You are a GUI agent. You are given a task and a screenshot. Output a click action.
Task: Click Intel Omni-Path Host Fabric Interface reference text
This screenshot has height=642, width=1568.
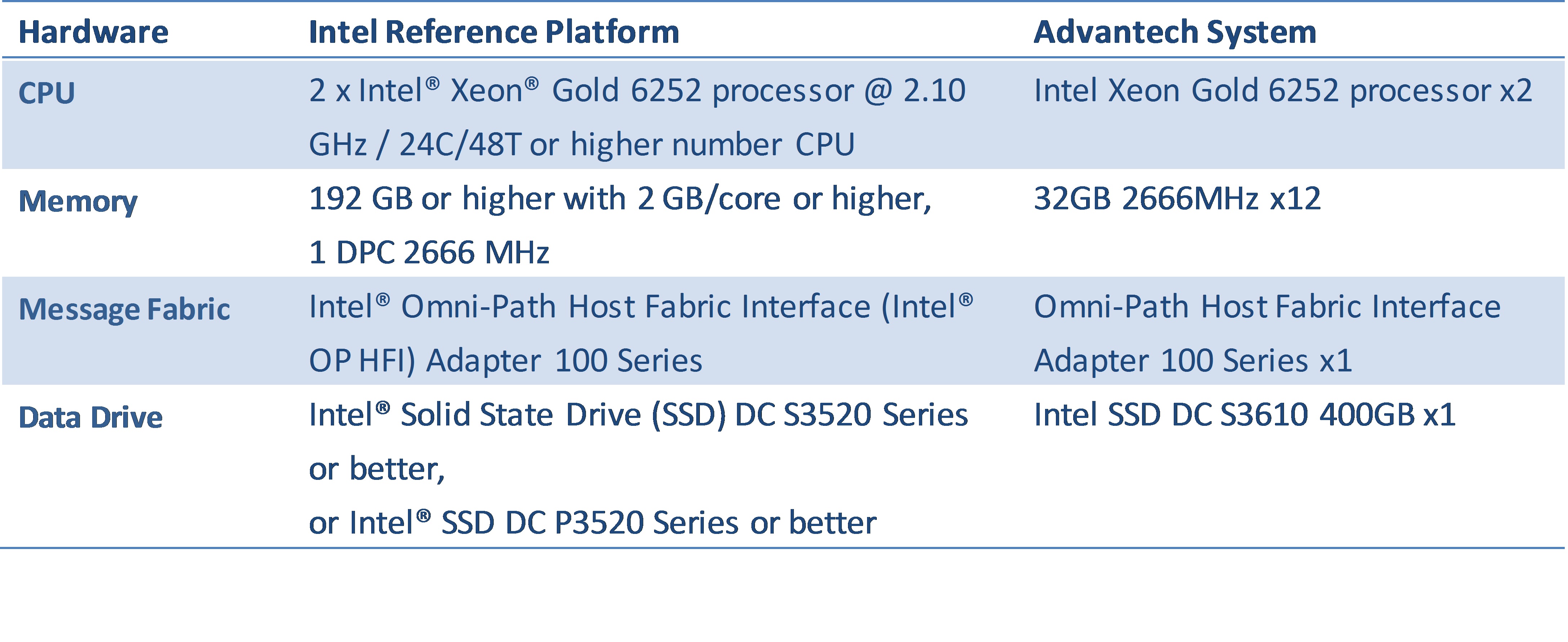tap(641, 306)
